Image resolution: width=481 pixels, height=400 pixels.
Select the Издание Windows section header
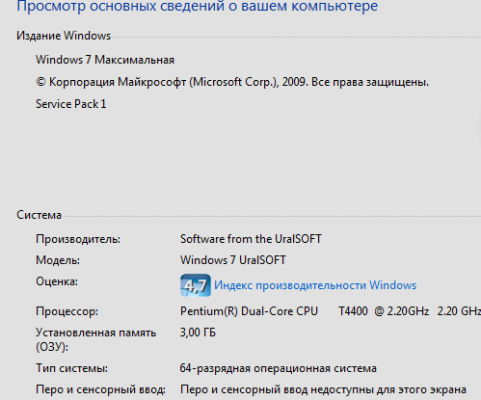coord(63,36)
